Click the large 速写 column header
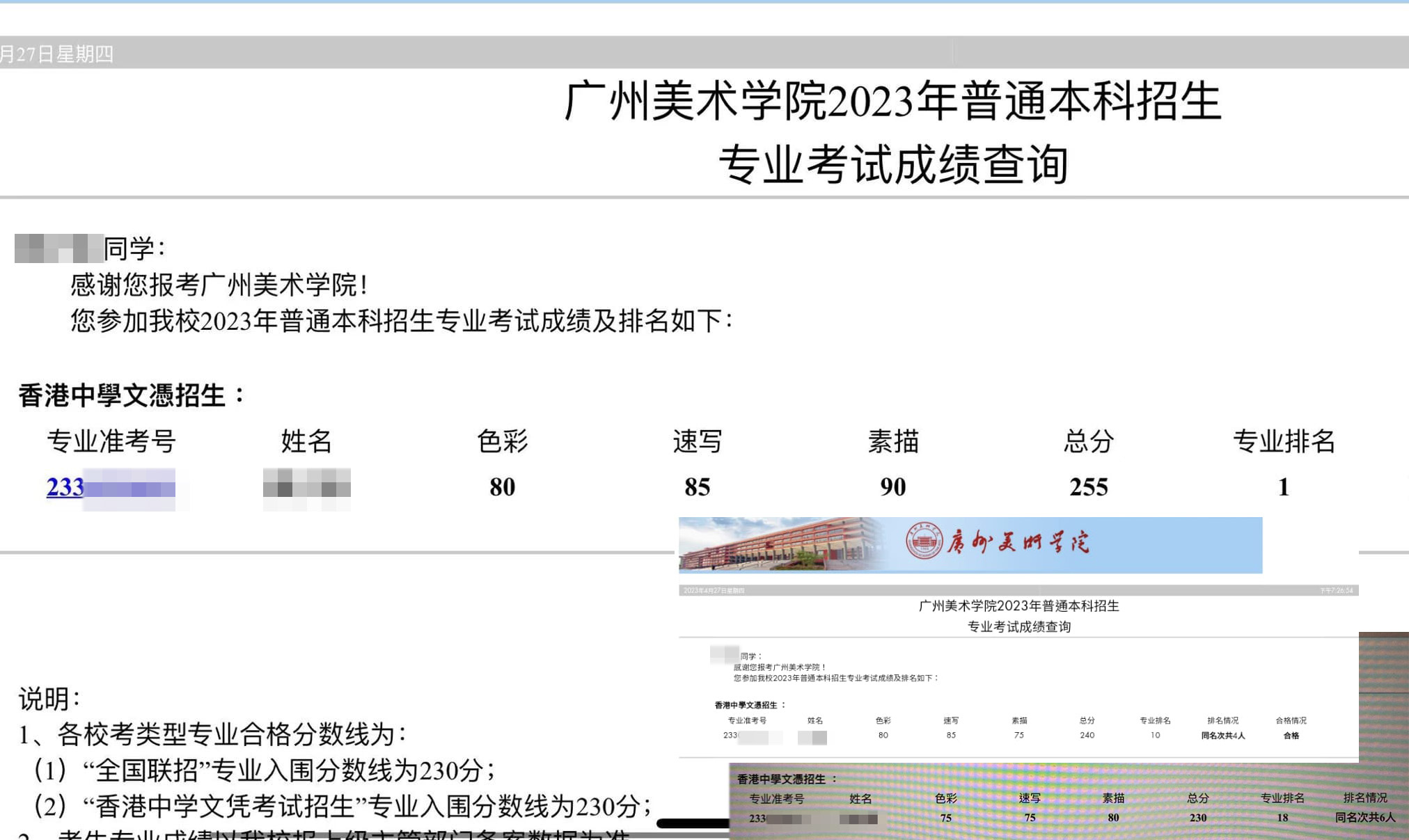The image size is (1409, 840). tap(698, 441)
